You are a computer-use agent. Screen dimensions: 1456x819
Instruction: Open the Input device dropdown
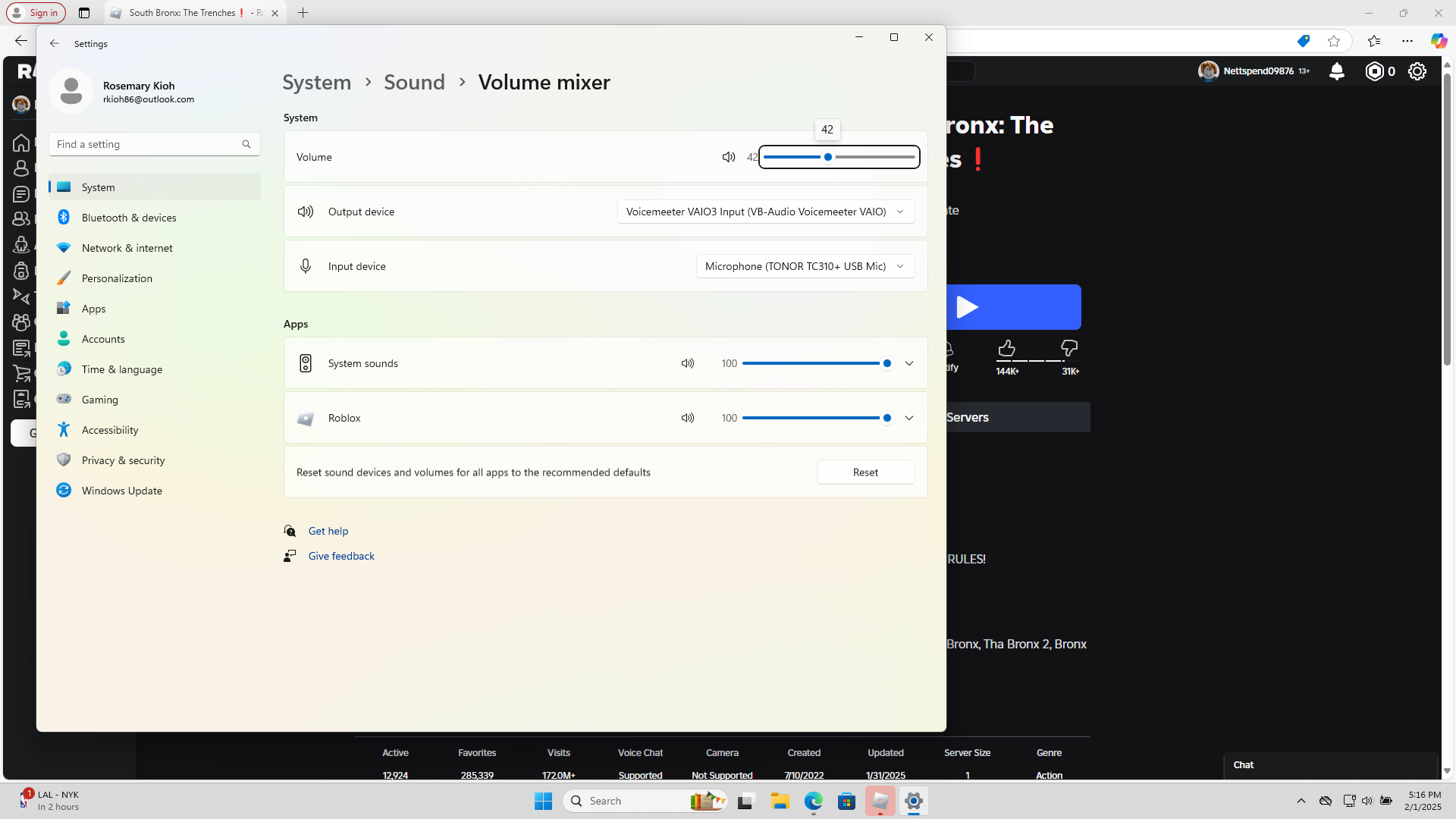click(x=805, y=266)
